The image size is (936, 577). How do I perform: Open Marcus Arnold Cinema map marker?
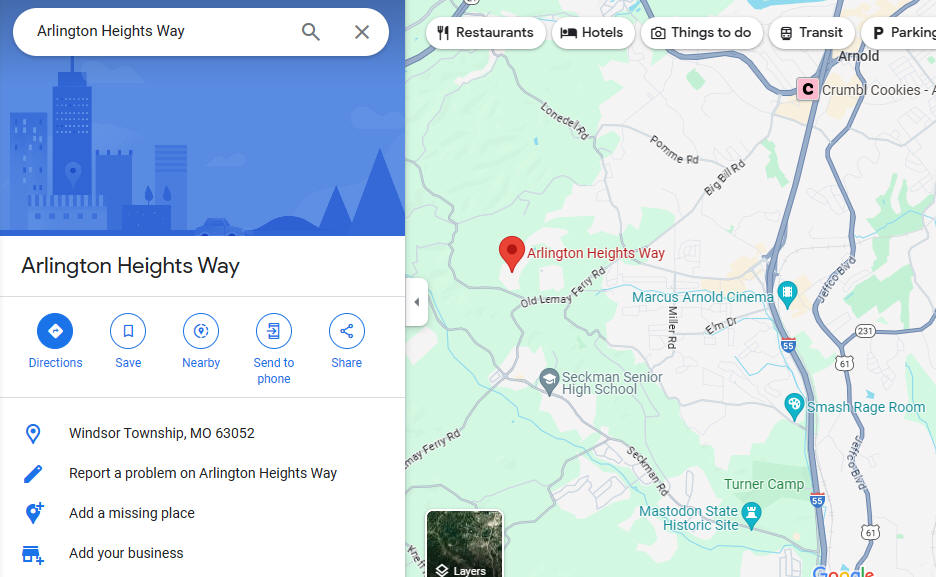[787, 294]
